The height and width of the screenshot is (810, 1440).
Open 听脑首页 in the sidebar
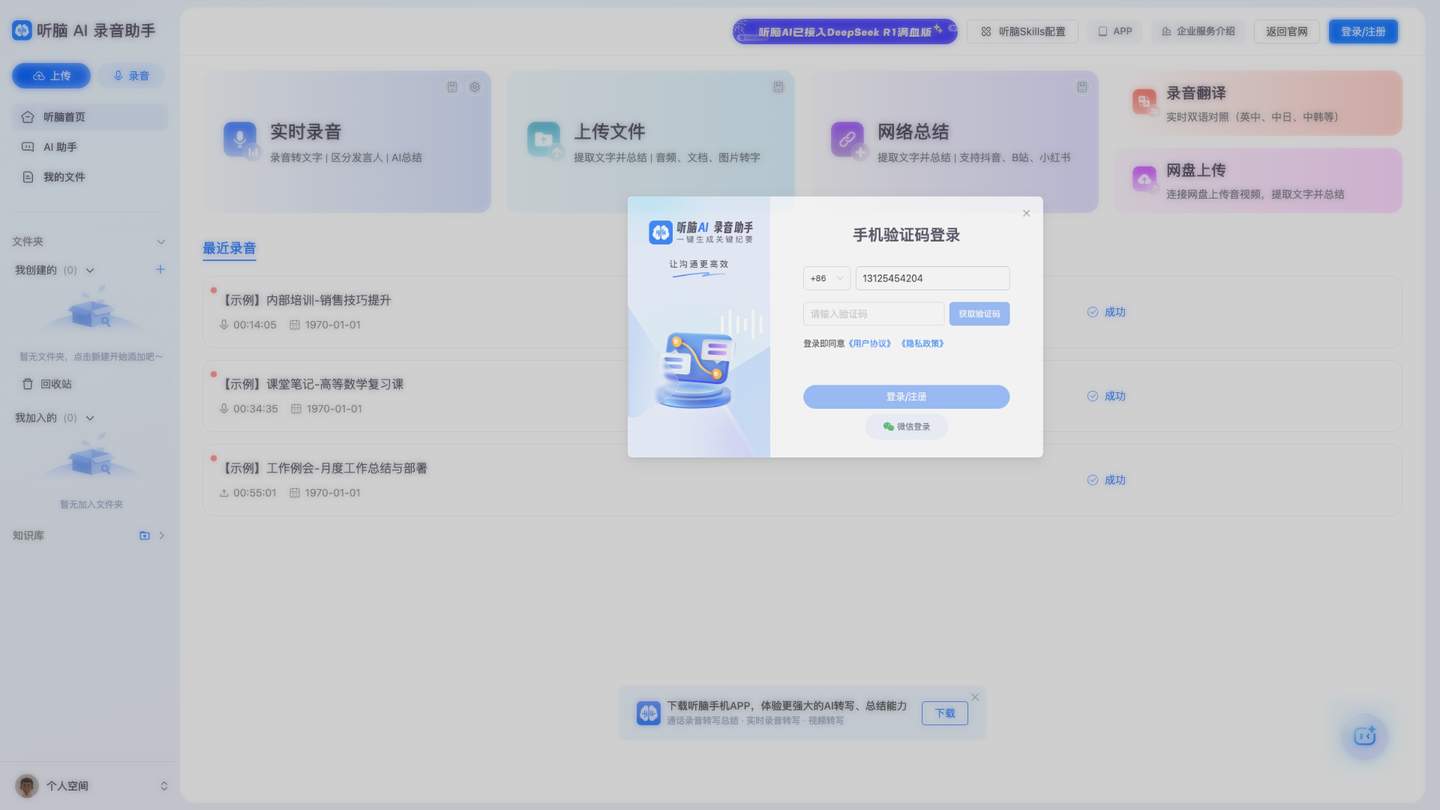pos(90,117)
